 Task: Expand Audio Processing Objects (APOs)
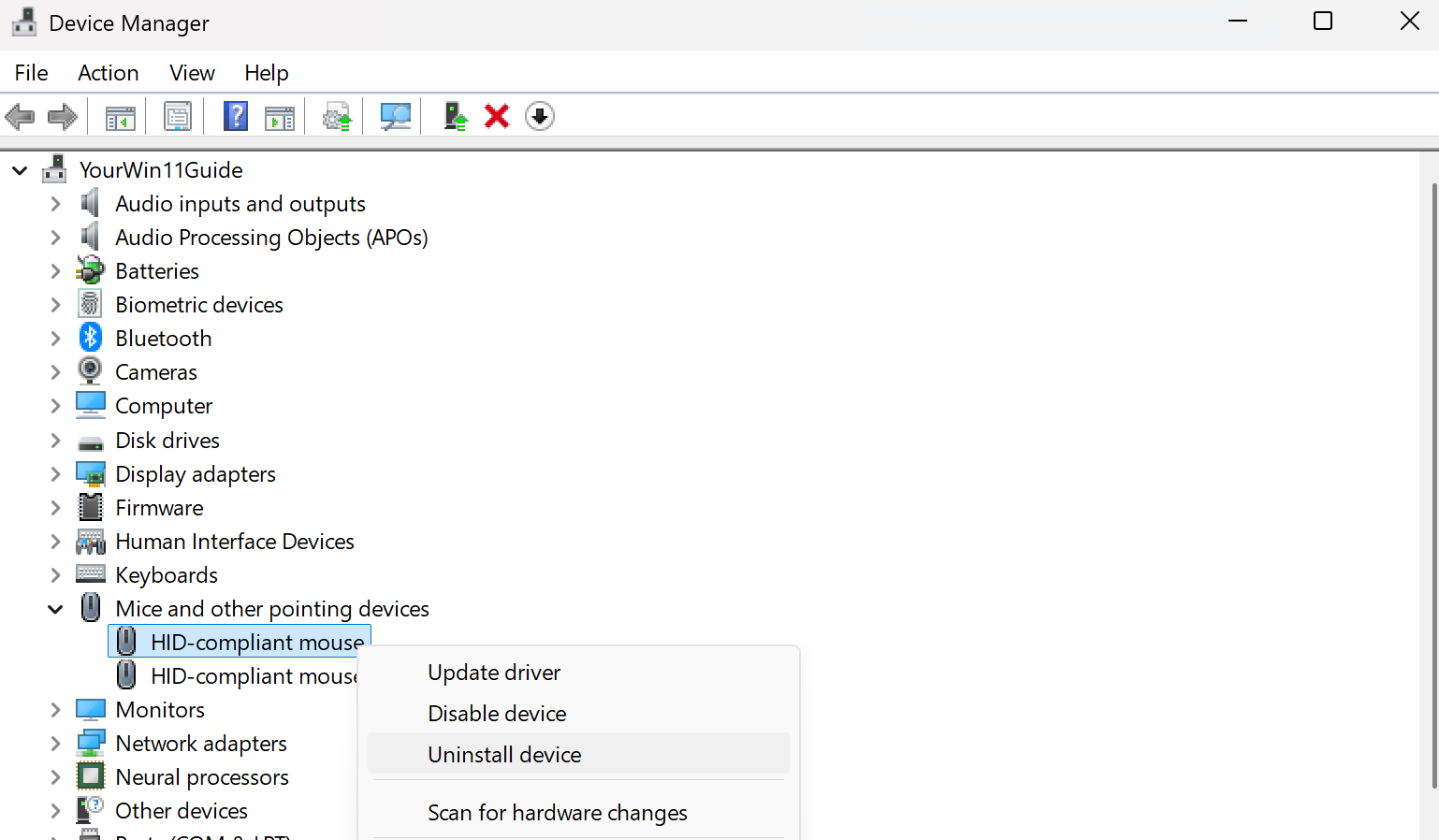click(55, 238)
